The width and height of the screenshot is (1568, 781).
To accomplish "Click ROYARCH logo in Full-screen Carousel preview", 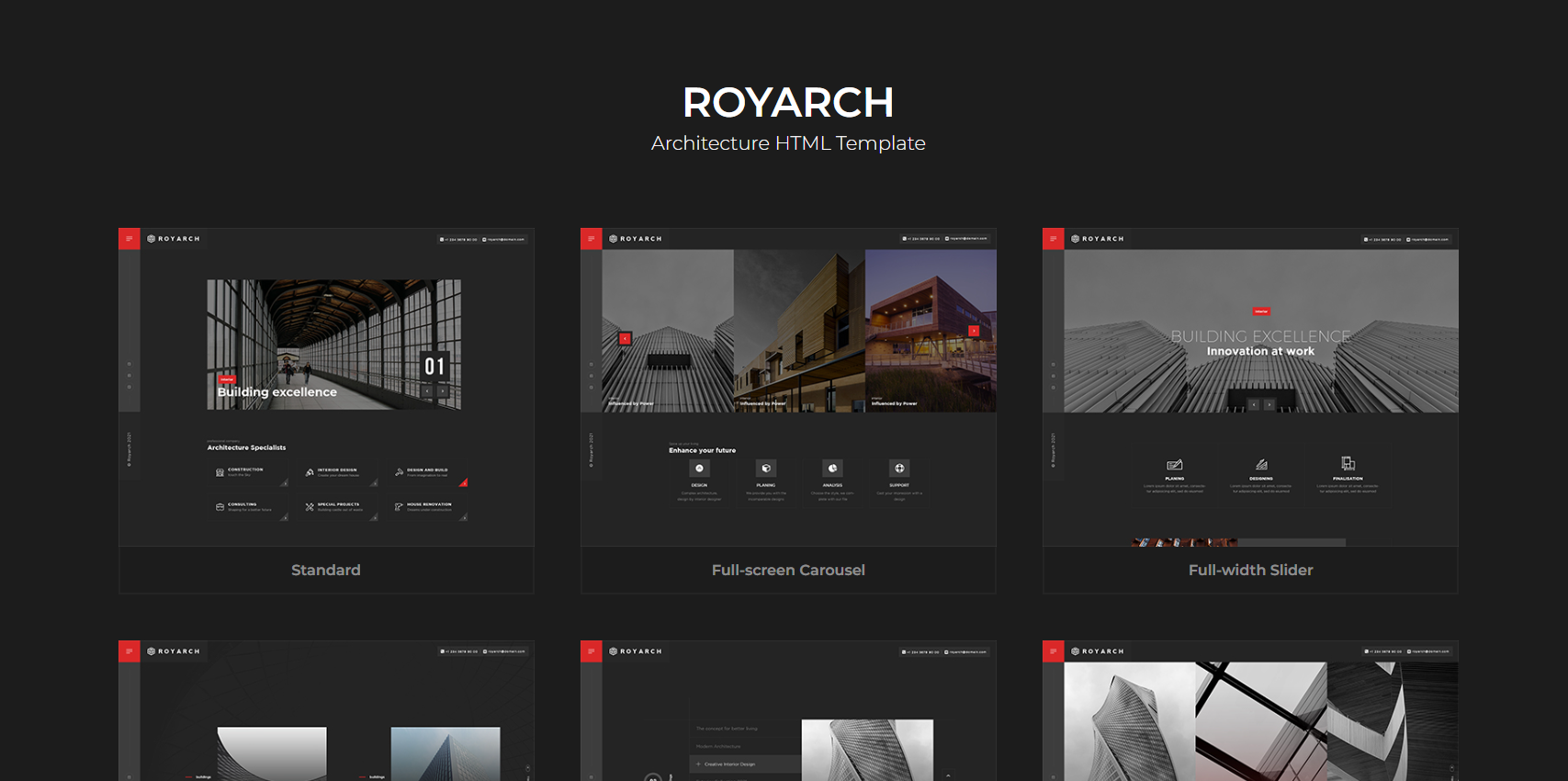I will [x=636, y=239].
